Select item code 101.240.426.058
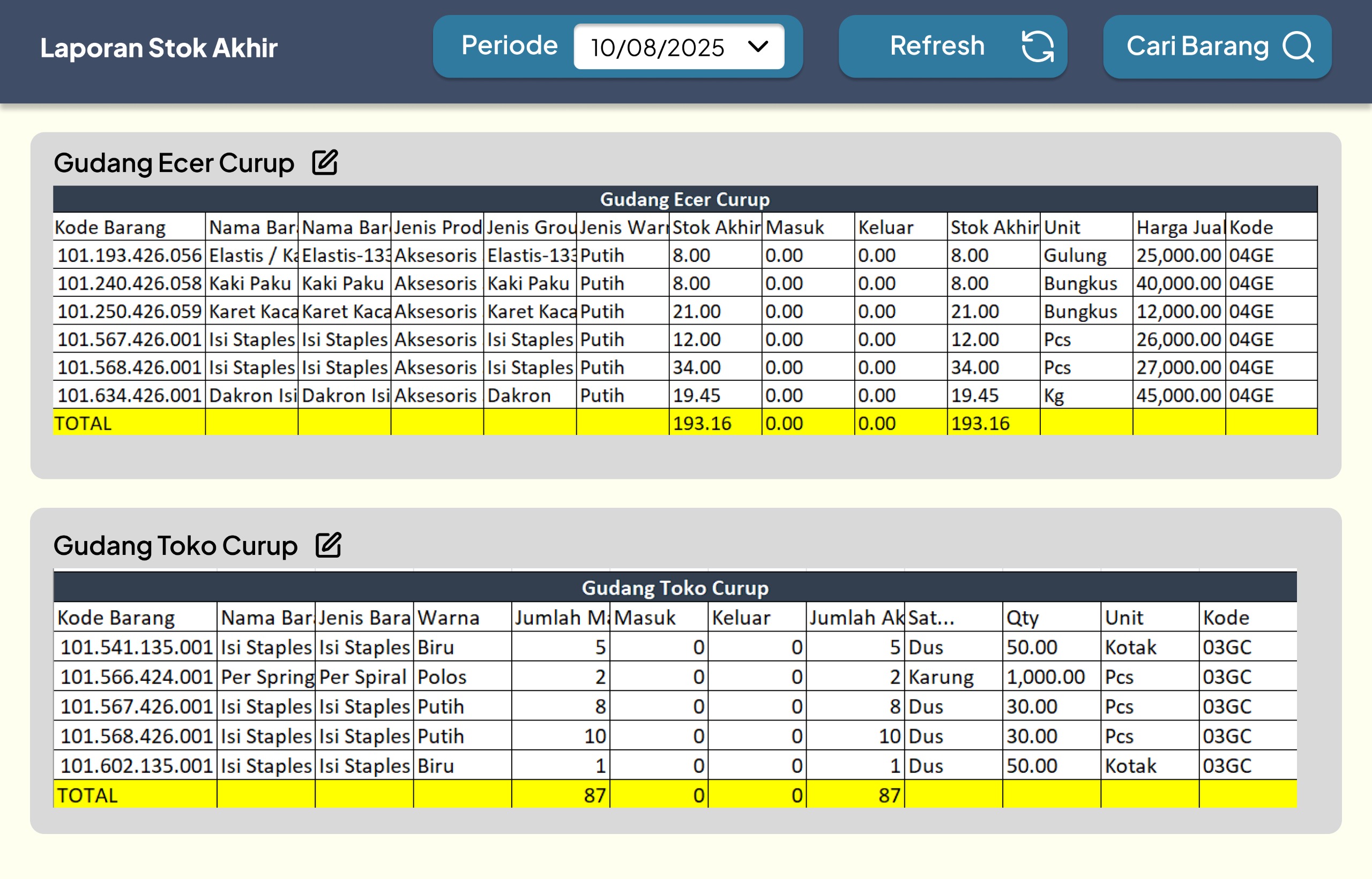Screen dimensions: 1372x879 (130, 283)
